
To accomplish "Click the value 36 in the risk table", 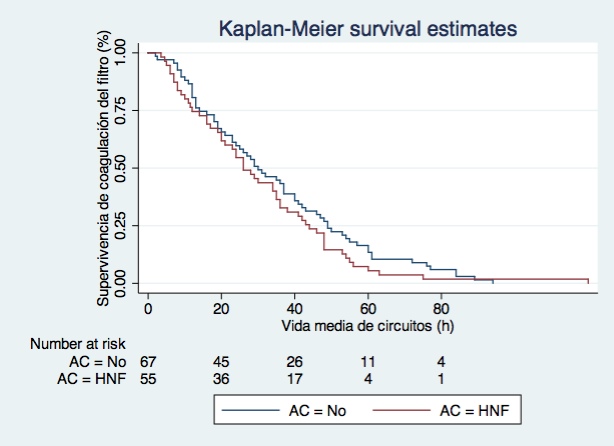I will pyautogui.click(x=221, y=378).
